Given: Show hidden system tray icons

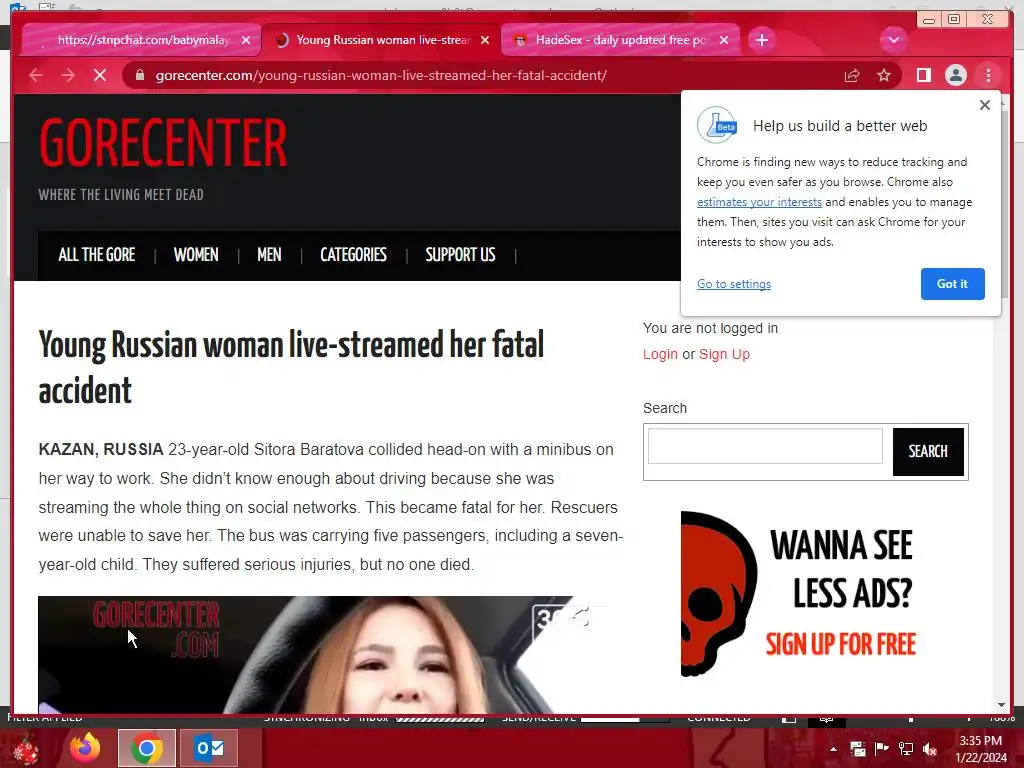Looking at the screenshot, I should click(833, 749).
